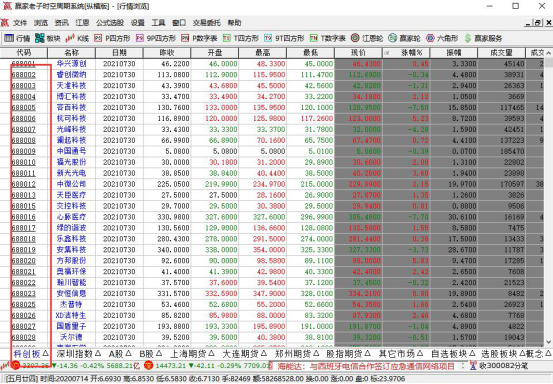Open the 工具 menu

tap(158, 23)
